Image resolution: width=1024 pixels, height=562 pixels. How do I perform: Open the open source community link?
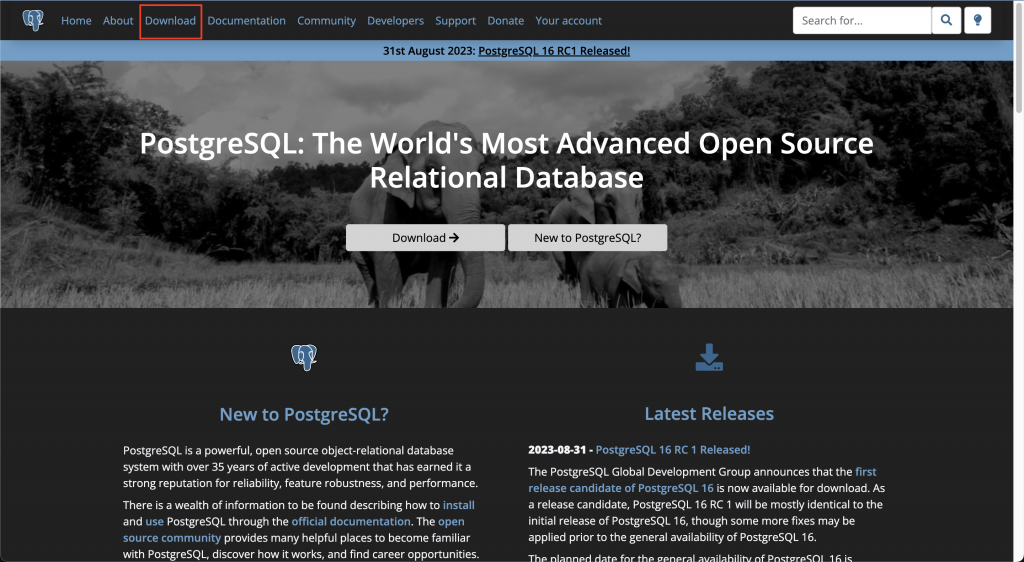coord(294,529)
